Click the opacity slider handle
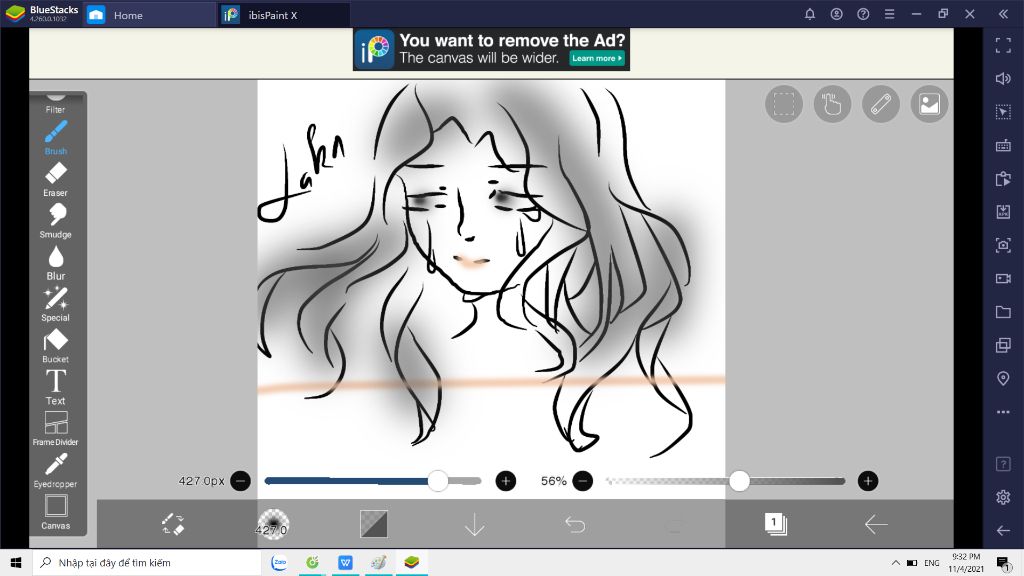This screenshot has height=576, width=1024. pos(739,481)
